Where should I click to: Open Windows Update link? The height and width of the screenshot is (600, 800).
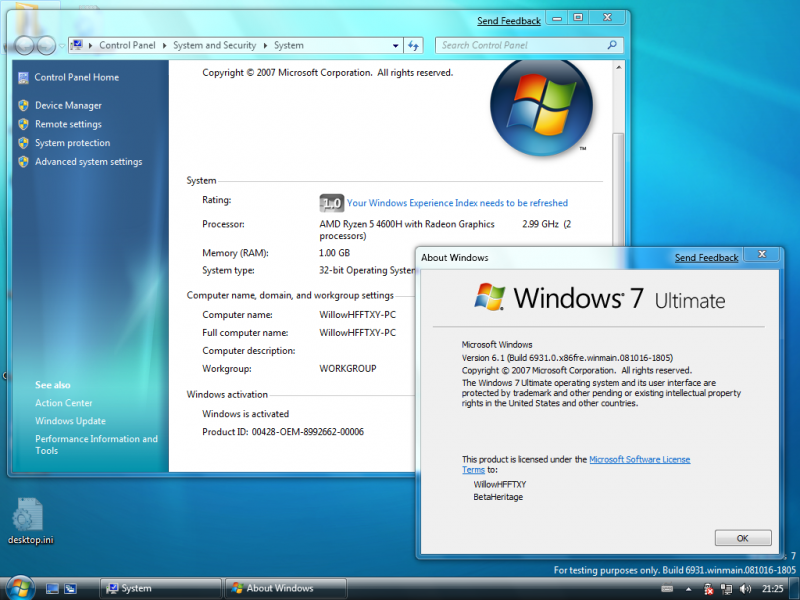coord(70,421)
